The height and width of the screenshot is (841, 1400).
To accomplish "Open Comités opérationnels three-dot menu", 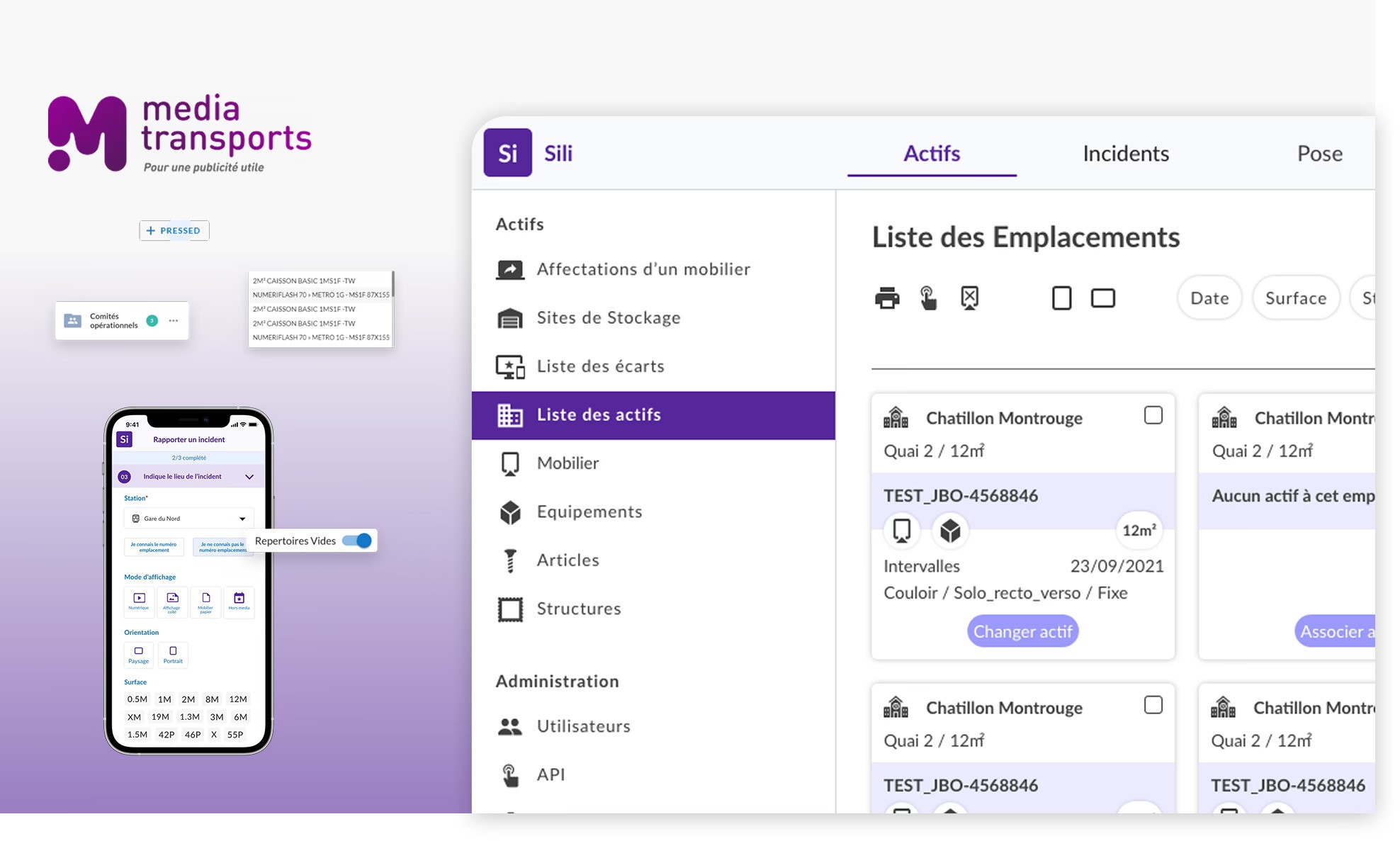I will click(x=174, y=321).
